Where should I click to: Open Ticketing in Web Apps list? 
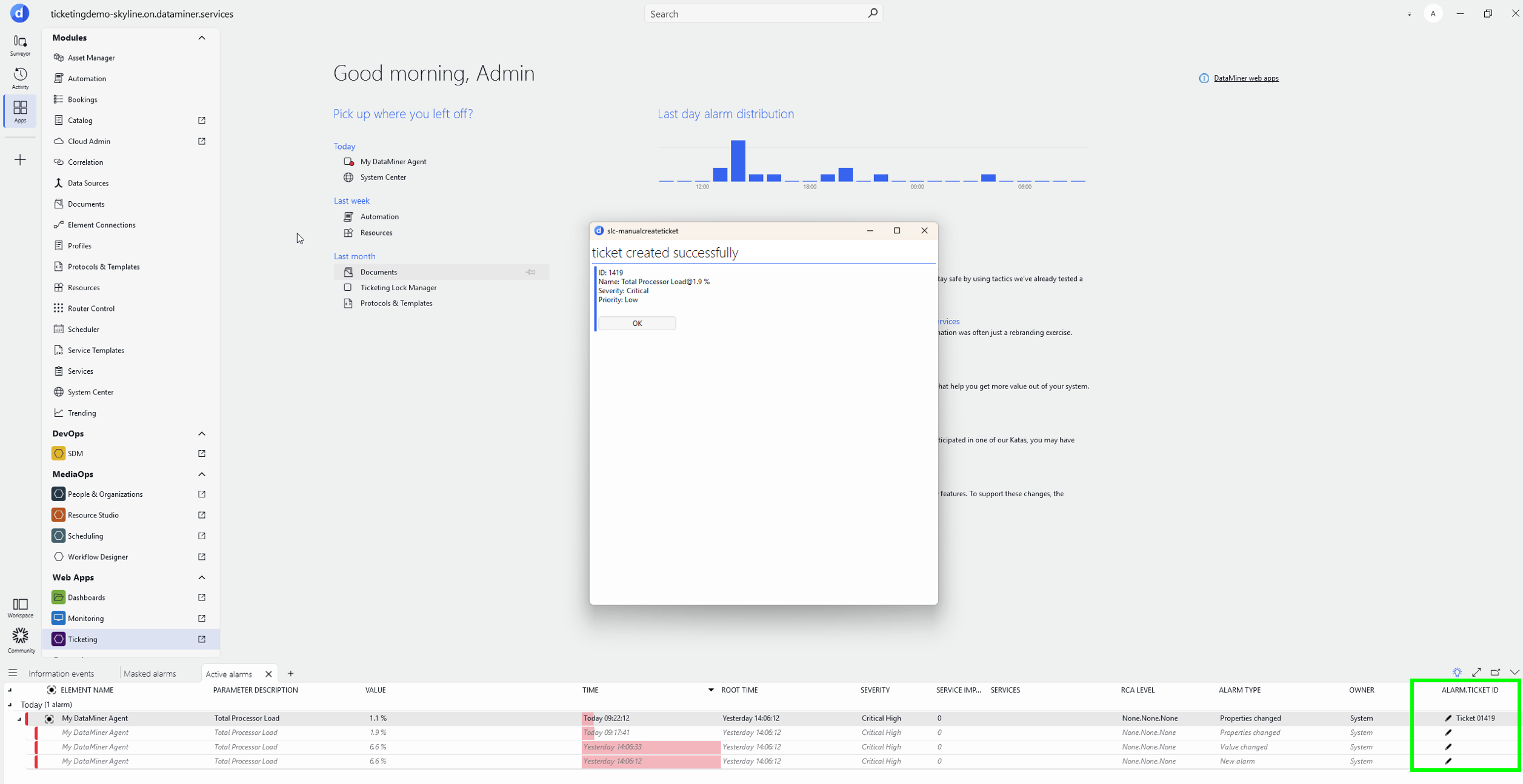pyautogui.click(x=82, y=639)
